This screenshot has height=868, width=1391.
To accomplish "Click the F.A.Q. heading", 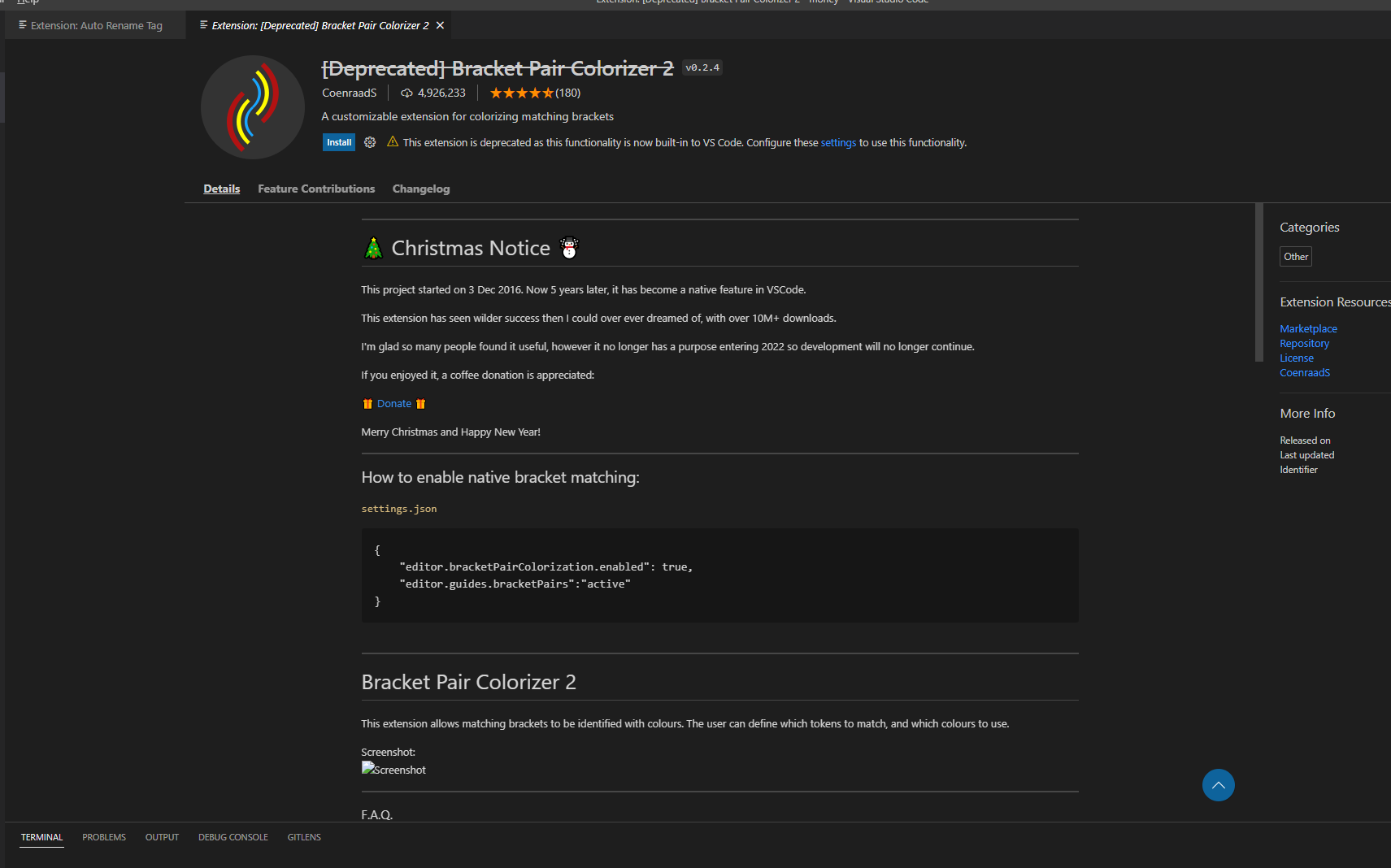I will (377, 814).
